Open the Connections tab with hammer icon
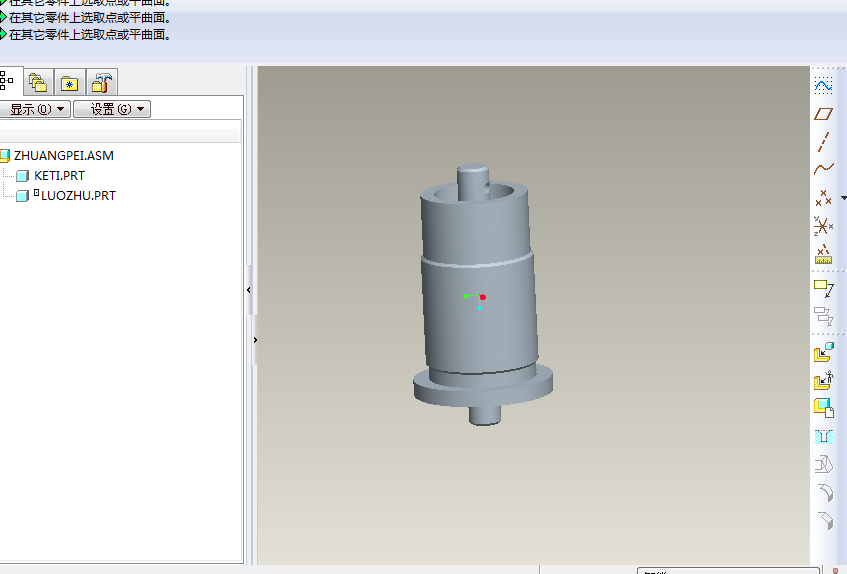The height and width of the screenshot is (574, 847). 102,83
